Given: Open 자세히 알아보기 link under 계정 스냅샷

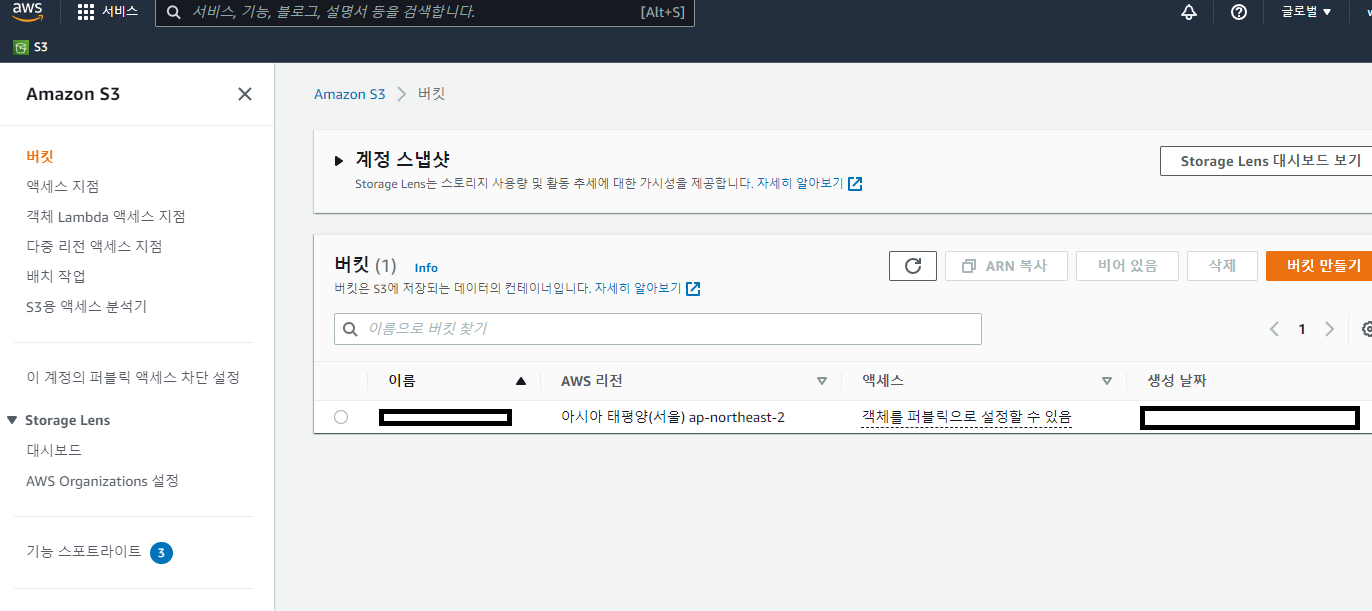Looking at the screenshot, I should coord(800,184).
